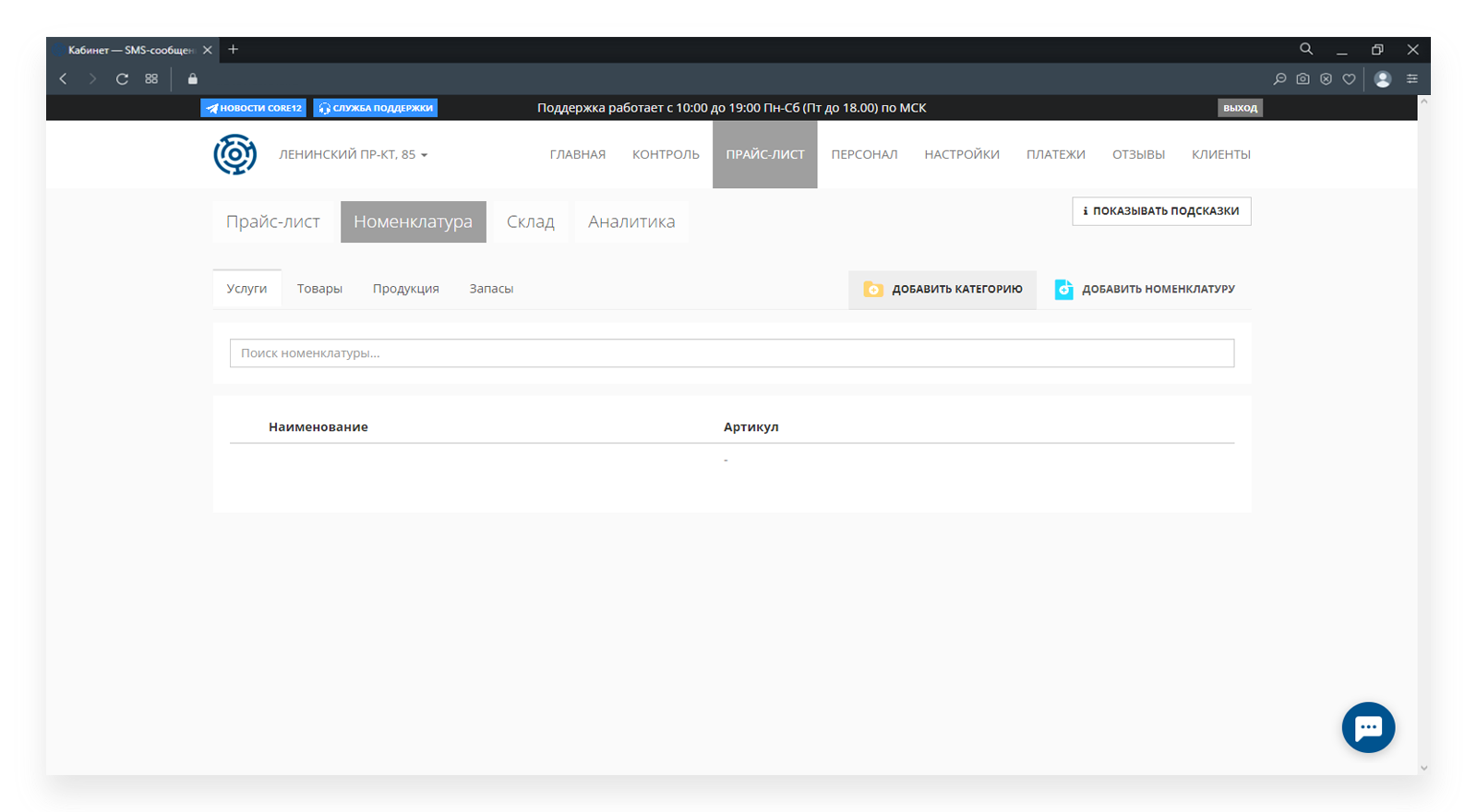Click Добавить категорию button
This screenshot has width=1477, height=812.
943,289
